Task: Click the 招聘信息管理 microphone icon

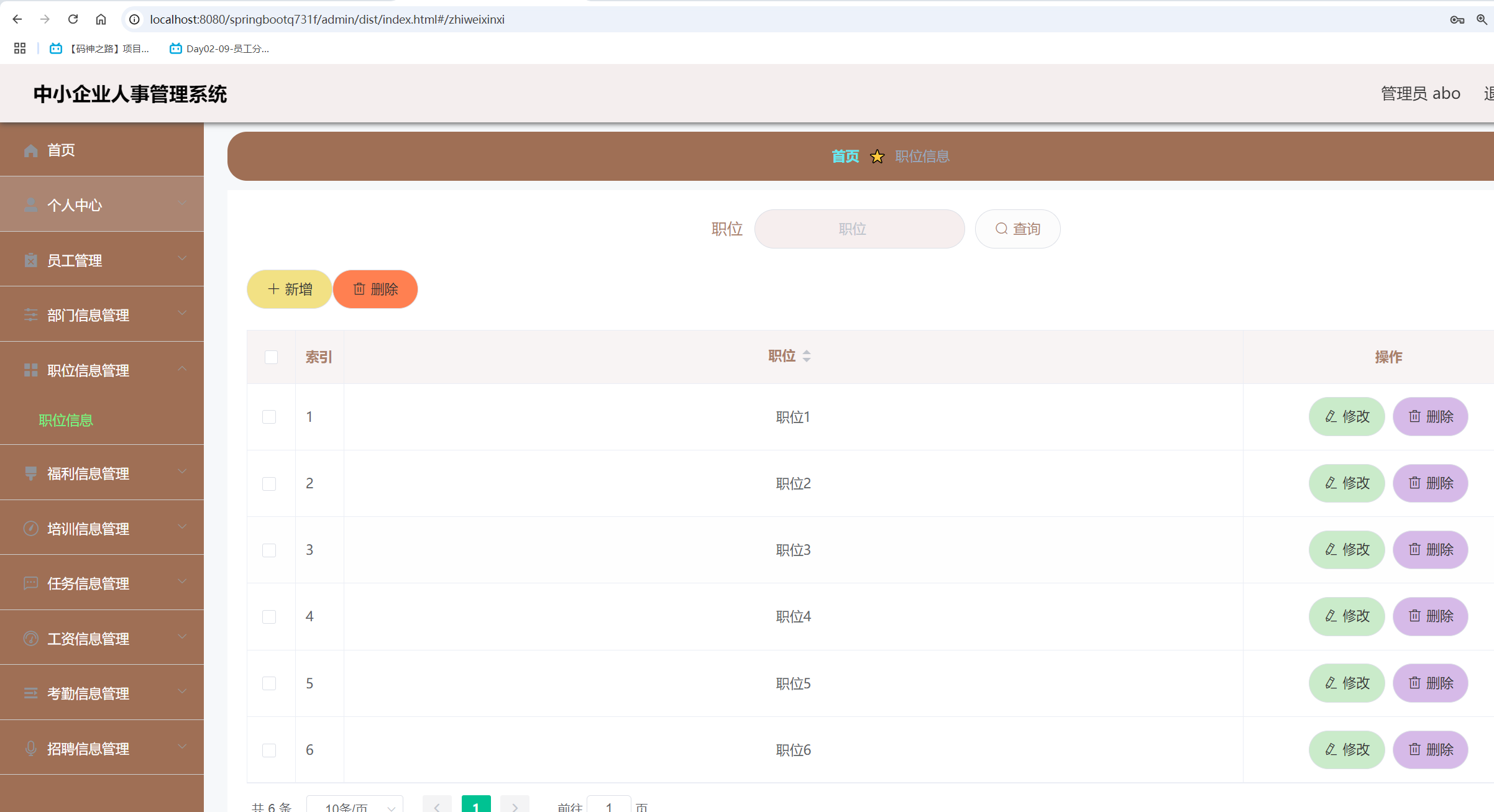Action: [30, 749]
